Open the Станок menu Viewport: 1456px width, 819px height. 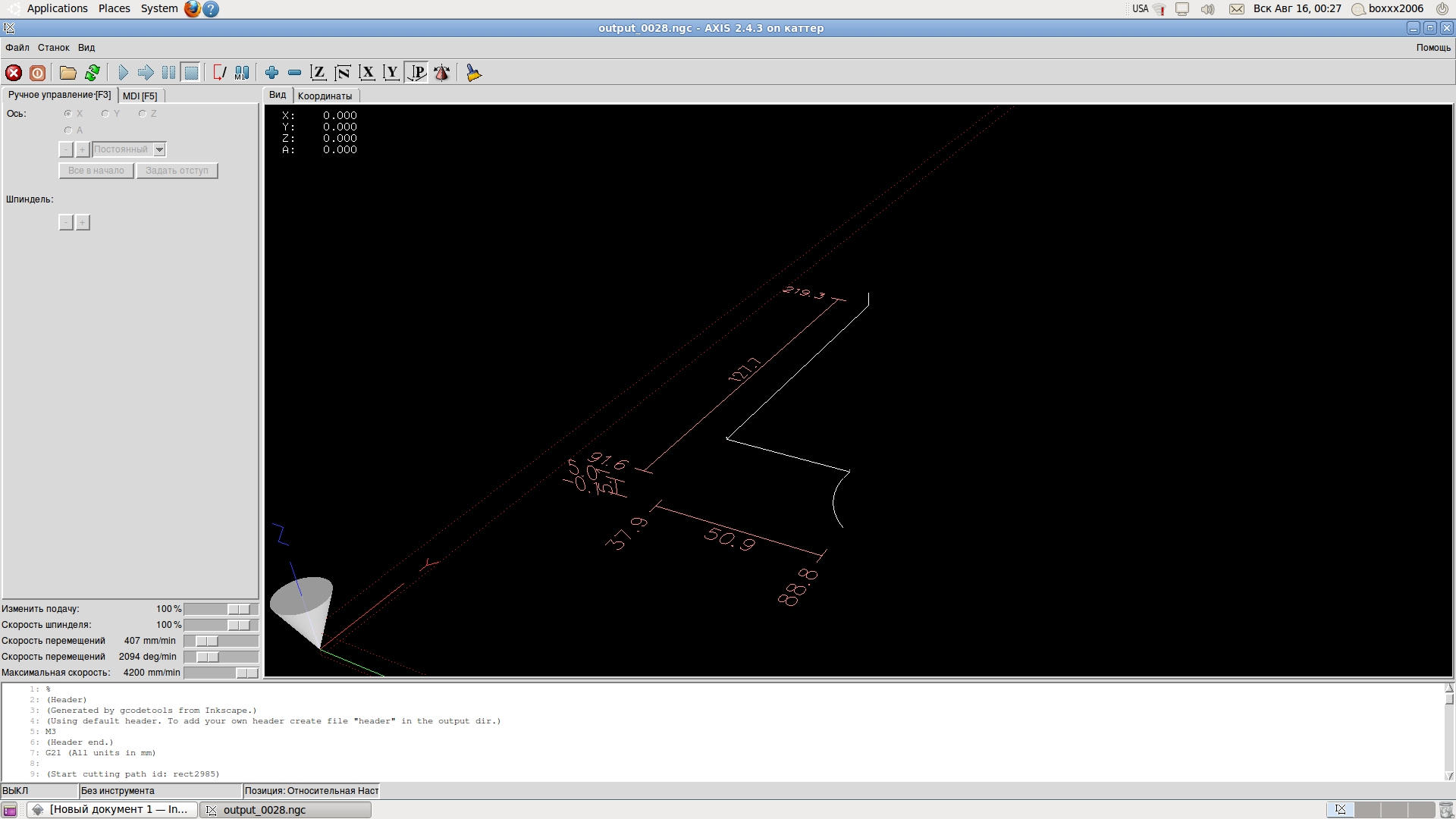click(x=53, y=48)
